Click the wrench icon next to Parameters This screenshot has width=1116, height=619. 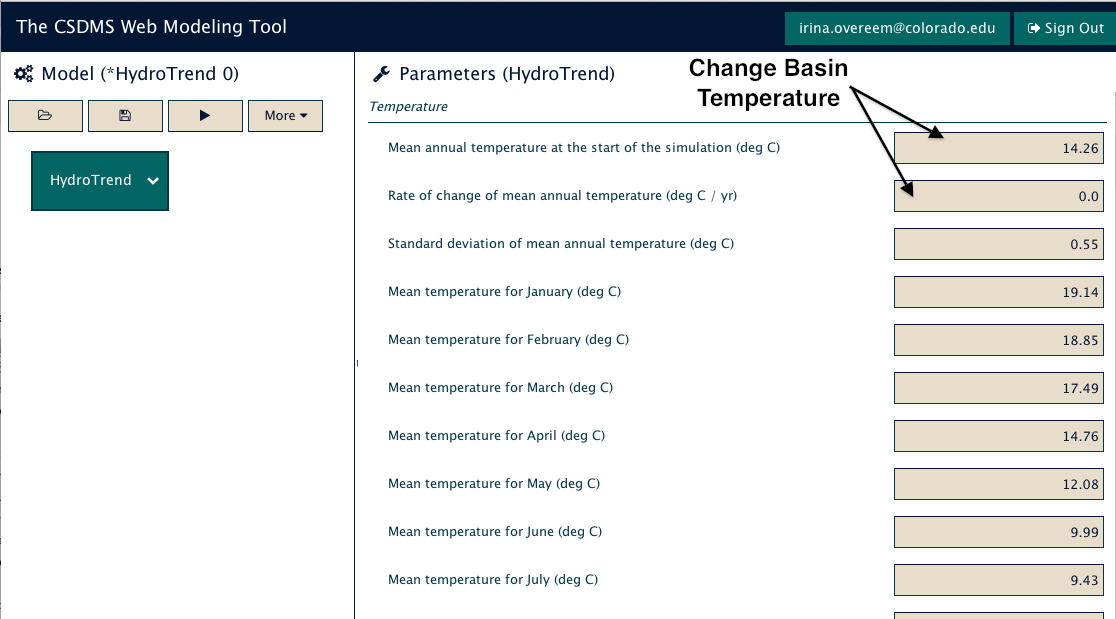coord(381,74)
